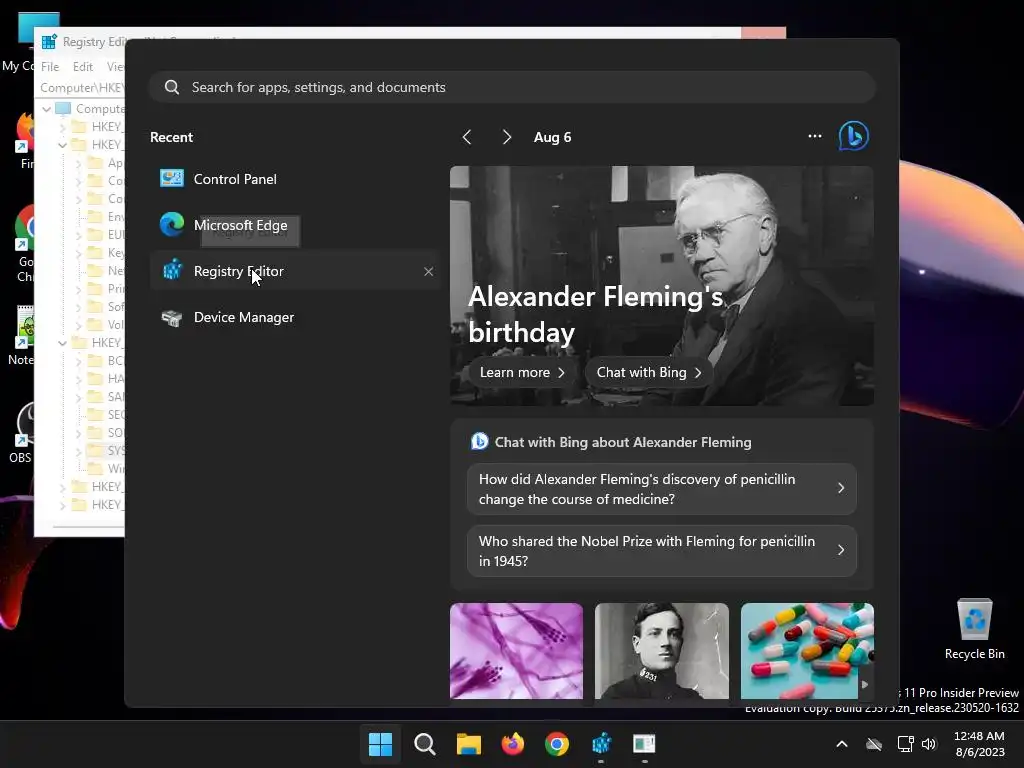The height and width of the screenshot is (768, 1024).
Task: Expand the first HKEY node in the registry tree
Action: (x=62, y=127)
